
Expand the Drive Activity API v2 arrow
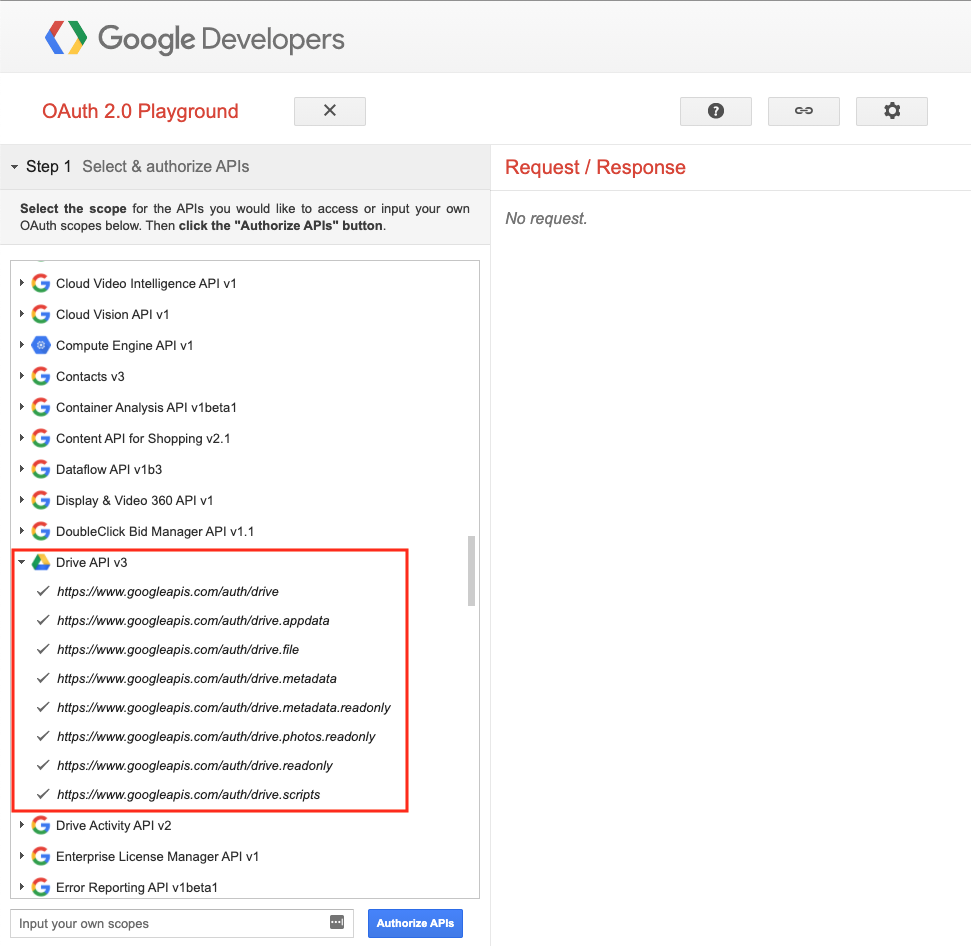22,824
